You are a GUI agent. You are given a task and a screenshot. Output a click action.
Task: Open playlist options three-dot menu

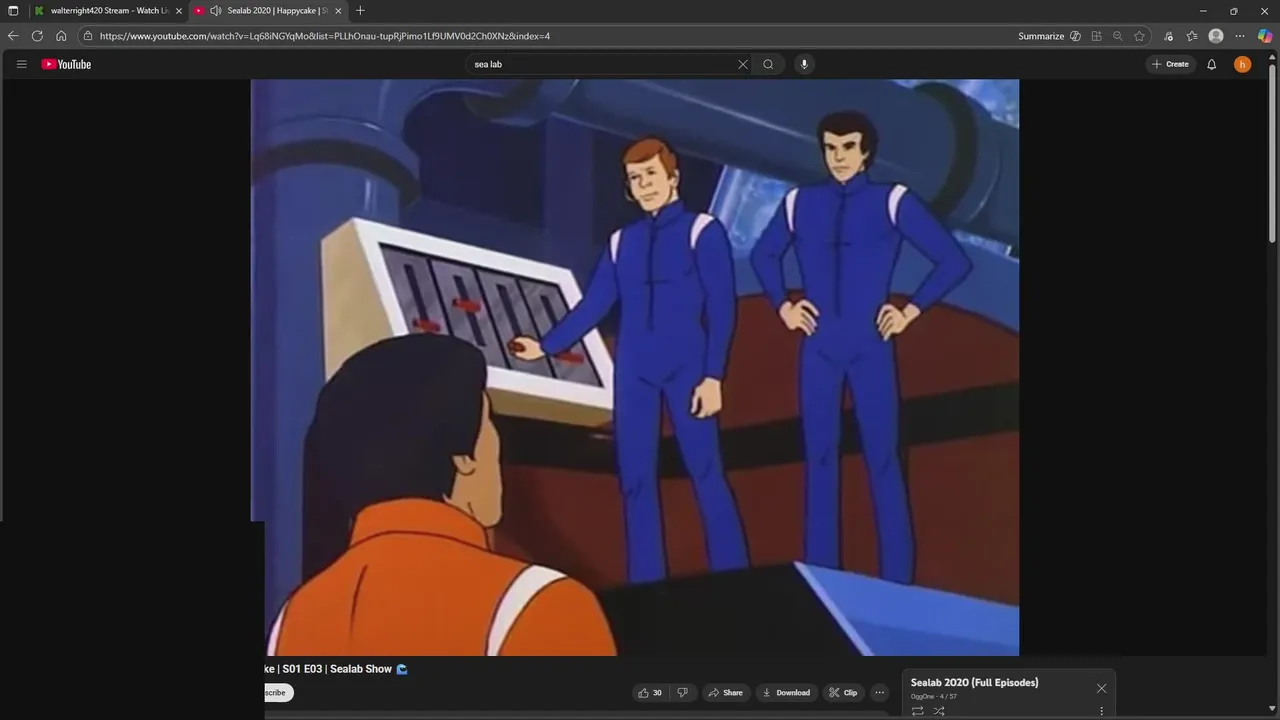click(x=1101, y=711)
